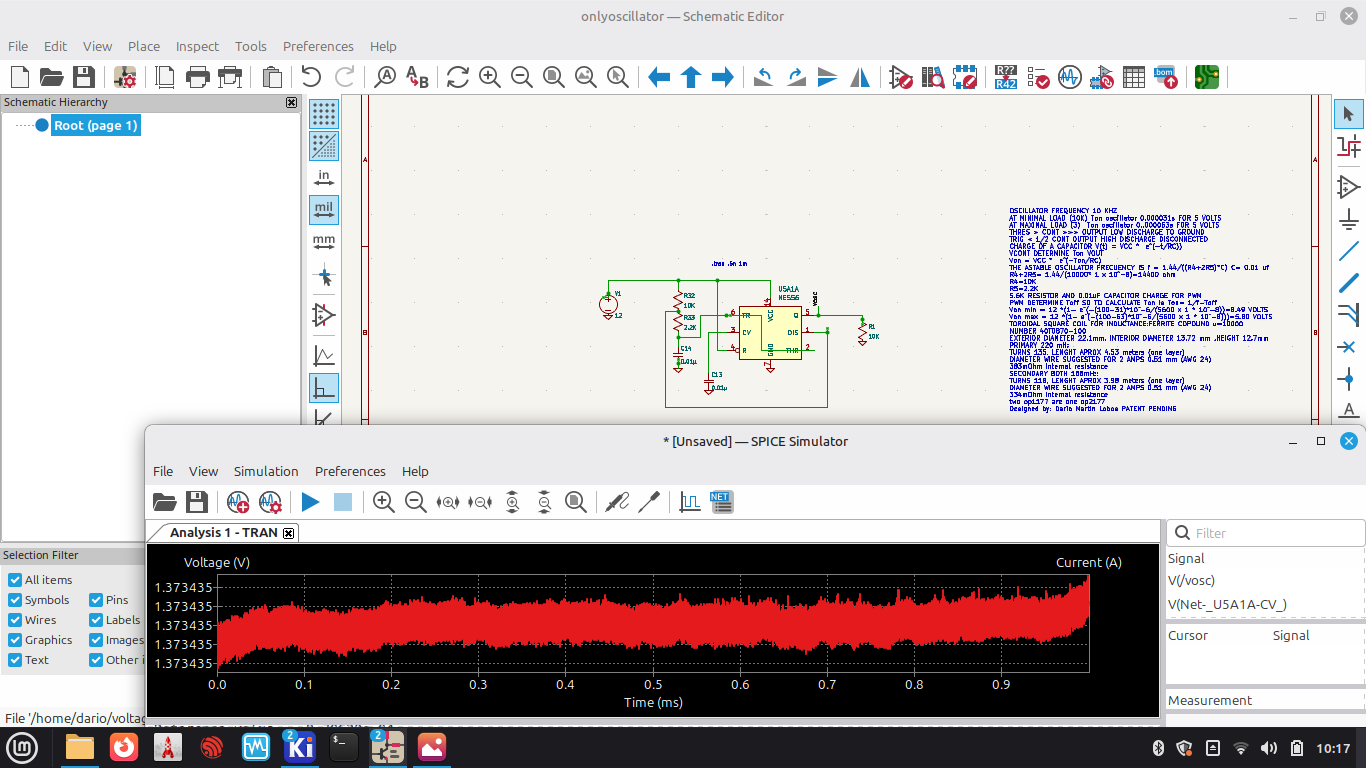Click the Find and Replace icon
Image resolution: width=1366 pixels, height=768 pixels.
[x=417, y=77]
